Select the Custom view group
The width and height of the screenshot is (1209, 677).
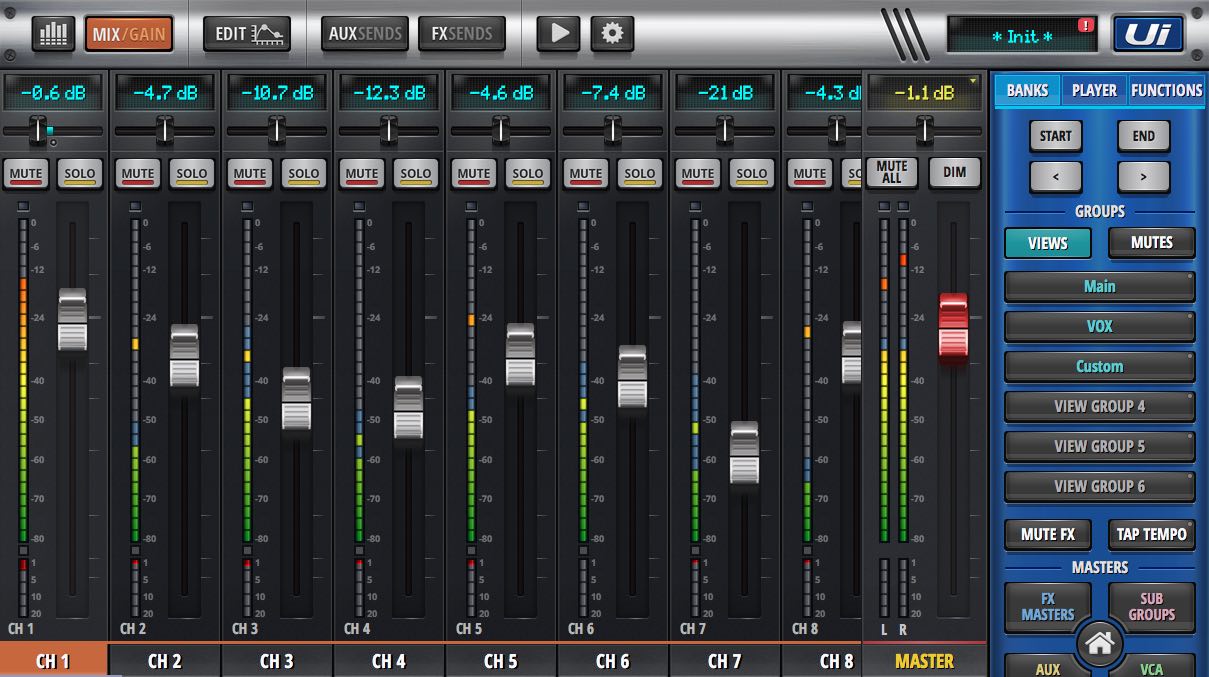1100,366
